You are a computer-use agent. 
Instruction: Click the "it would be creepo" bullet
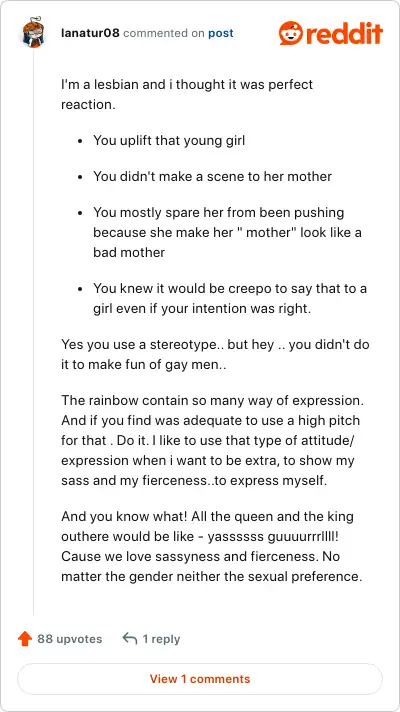(230, 298)
